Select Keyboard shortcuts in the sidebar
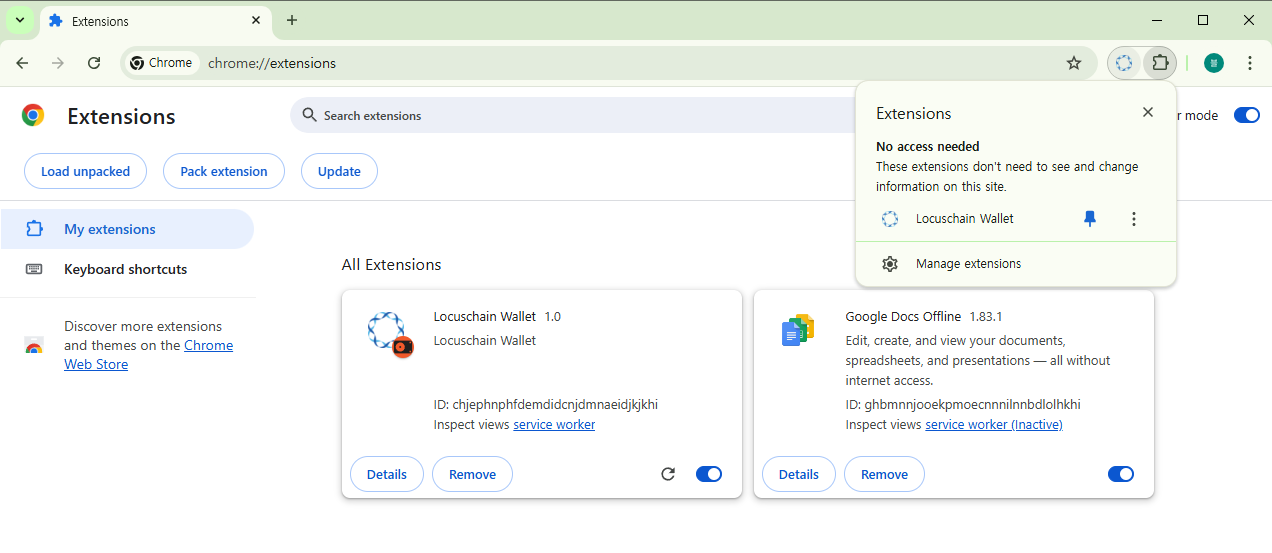The image size is (1272, 553). coord(125,269)
